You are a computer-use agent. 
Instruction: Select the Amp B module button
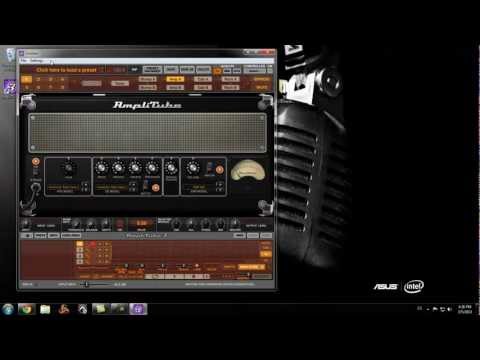coord(175,87)
